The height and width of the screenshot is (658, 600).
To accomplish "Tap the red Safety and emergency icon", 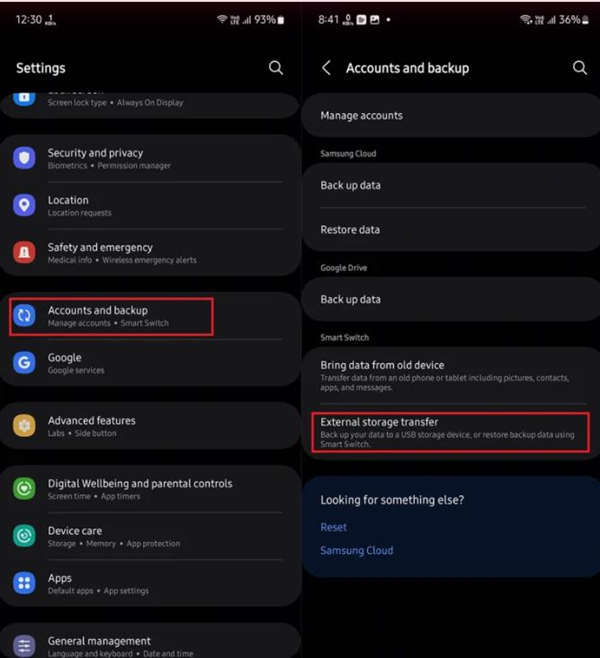I will 24,252.
